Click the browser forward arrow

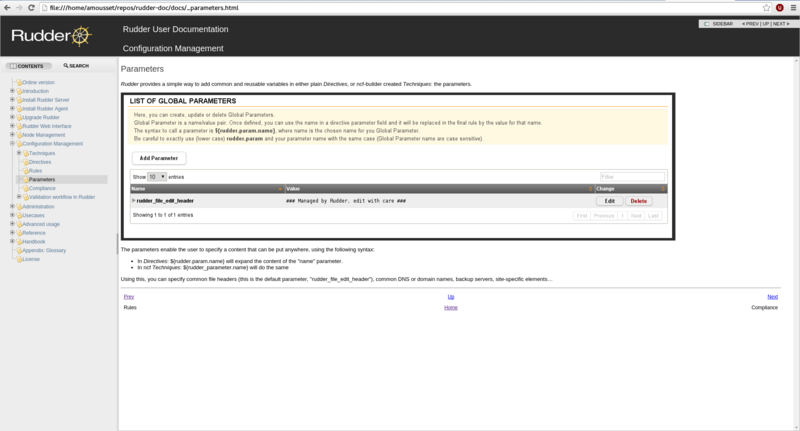pyautogui.click(x=19, y=8)
